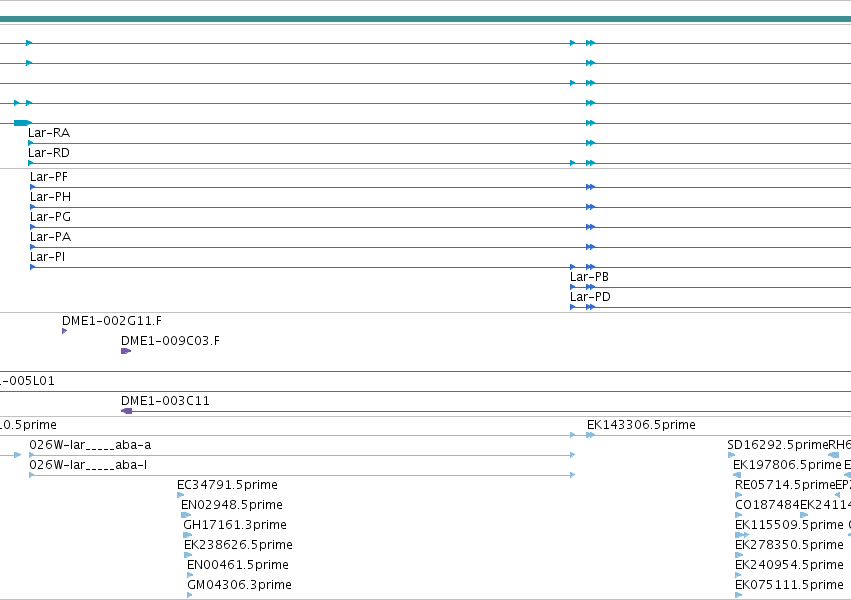Click the DME1-002G11.F feature label
The width and height of the screenshot is (851, 600).
112,321
